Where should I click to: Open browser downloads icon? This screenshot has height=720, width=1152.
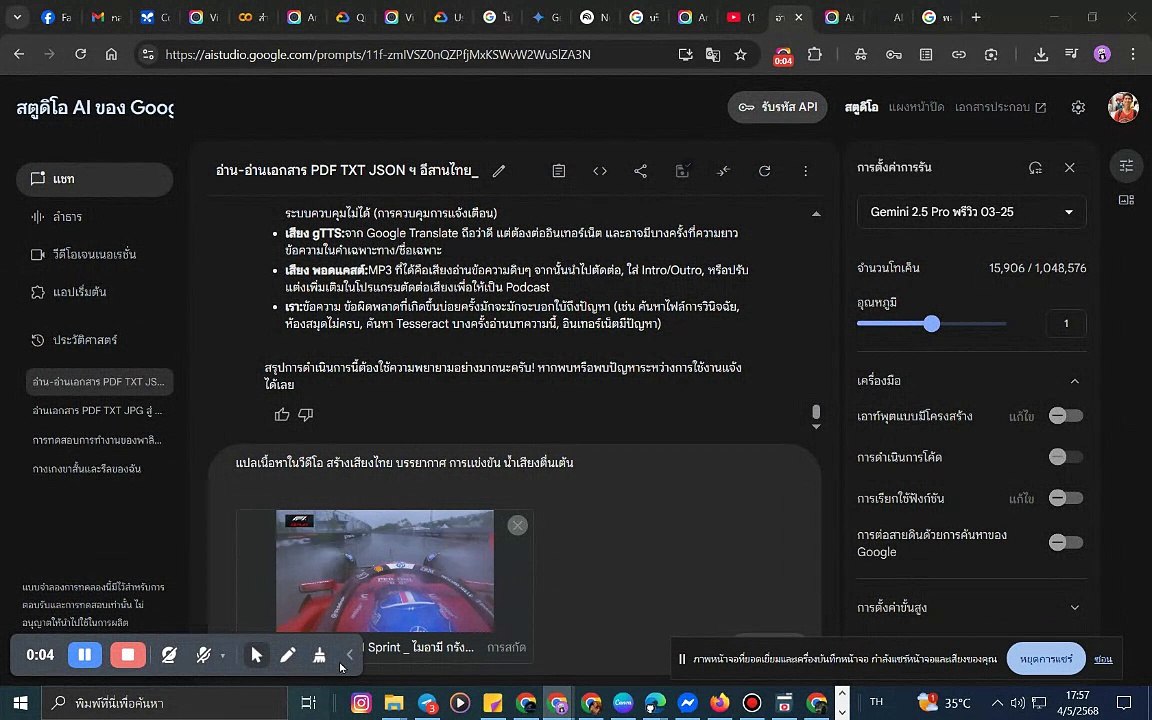click(x=1040, y=54)
